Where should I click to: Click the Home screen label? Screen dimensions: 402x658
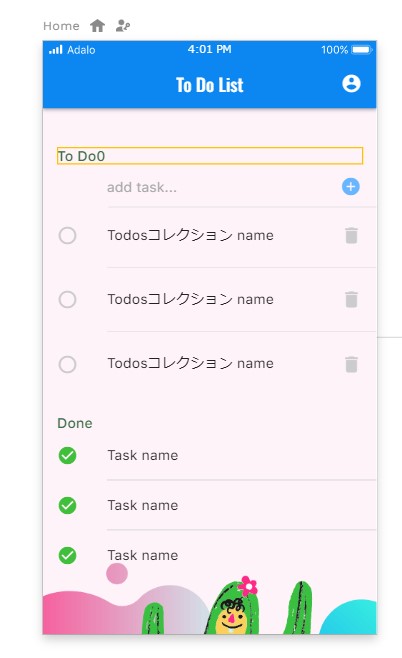(61, 26)
